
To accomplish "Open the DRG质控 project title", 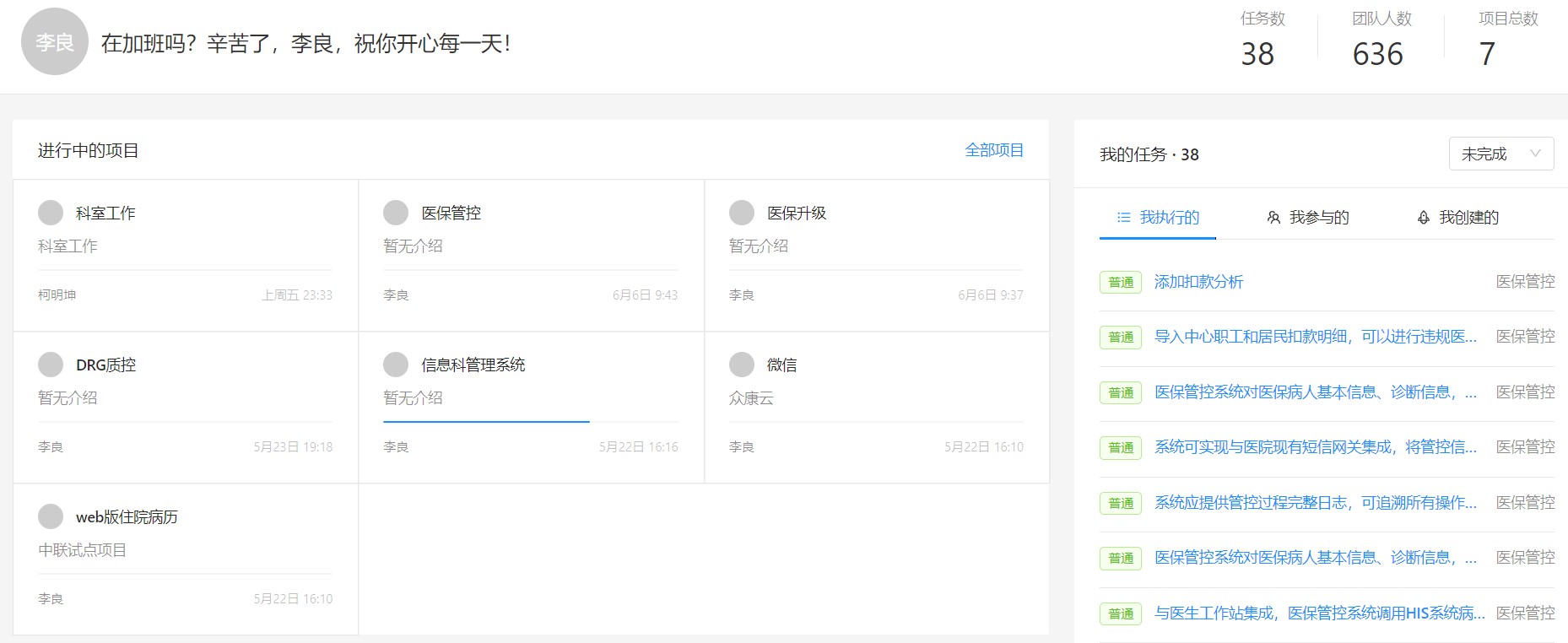I will coord(105,365).
